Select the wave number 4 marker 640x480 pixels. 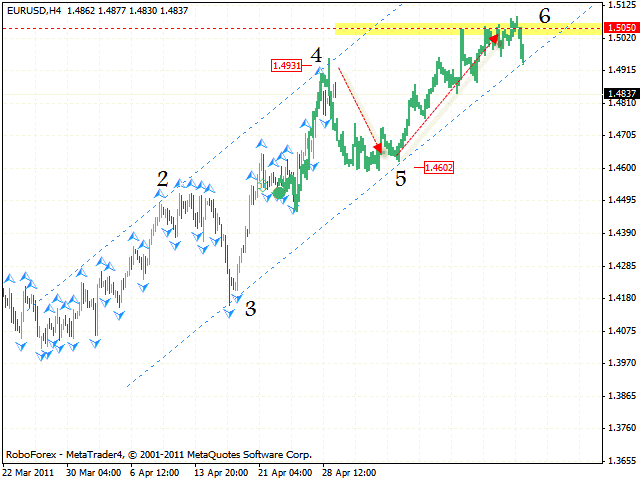(316, 57)
